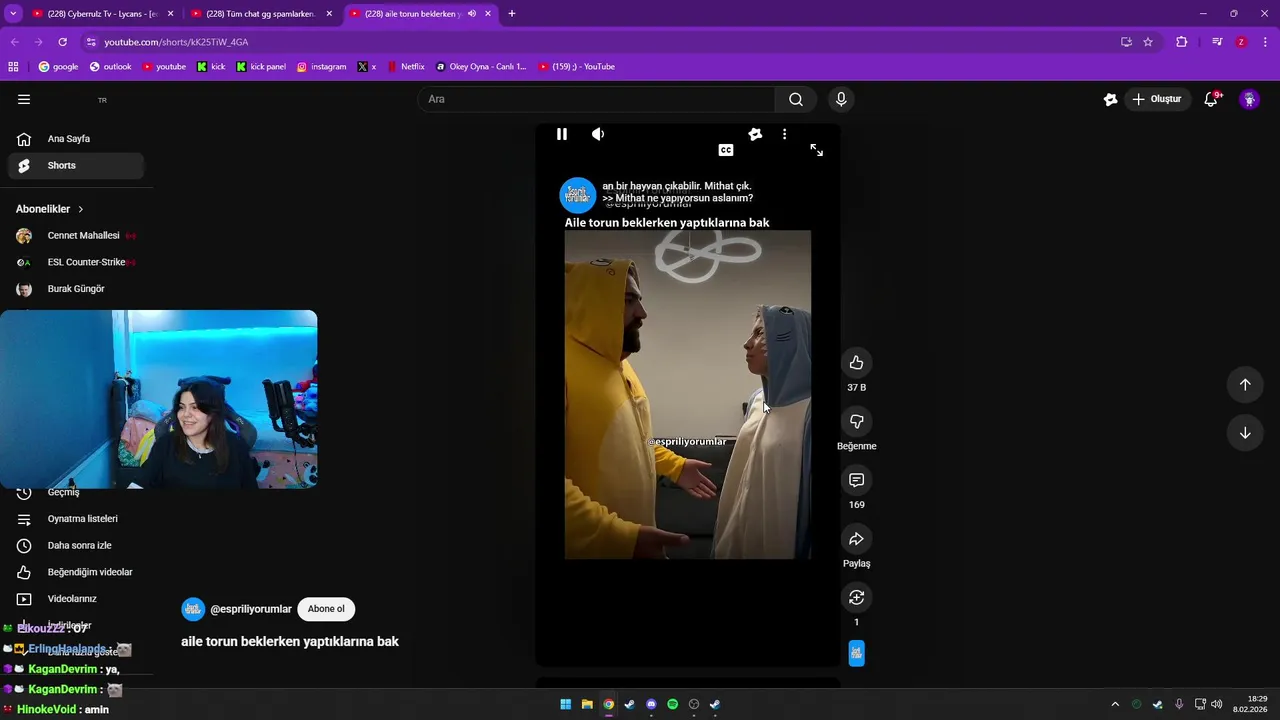Image resolution: width=1280 pixels, height=720 pixels.
Task: Open the Okey Oyna - Canlı bookmark
Action: point(481,67)
